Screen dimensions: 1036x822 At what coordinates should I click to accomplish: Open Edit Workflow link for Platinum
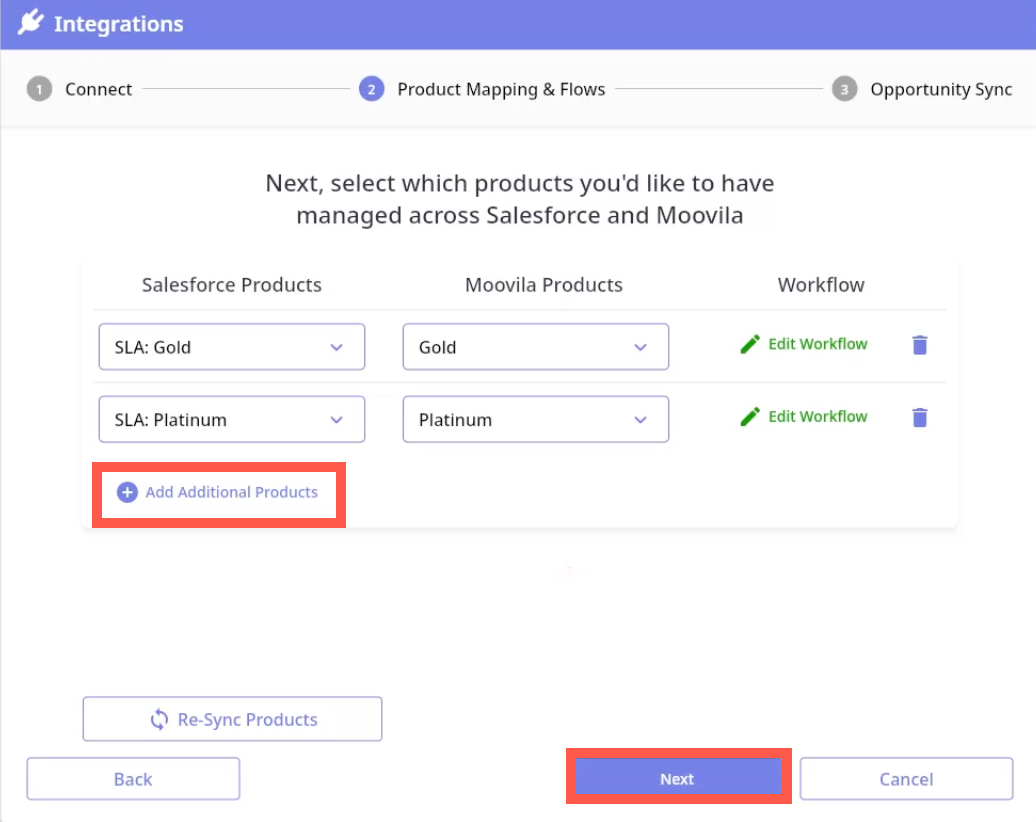(x=817, y=417)
